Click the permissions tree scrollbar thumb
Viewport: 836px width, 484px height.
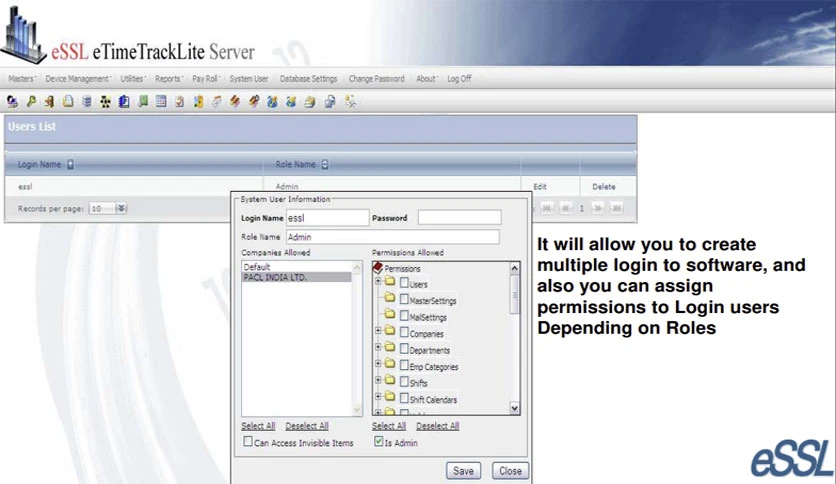tap(514, 294)
